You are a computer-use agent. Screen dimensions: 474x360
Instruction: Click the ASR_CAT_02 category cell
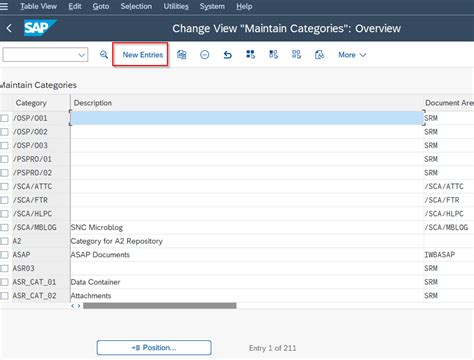pos(41,296)
